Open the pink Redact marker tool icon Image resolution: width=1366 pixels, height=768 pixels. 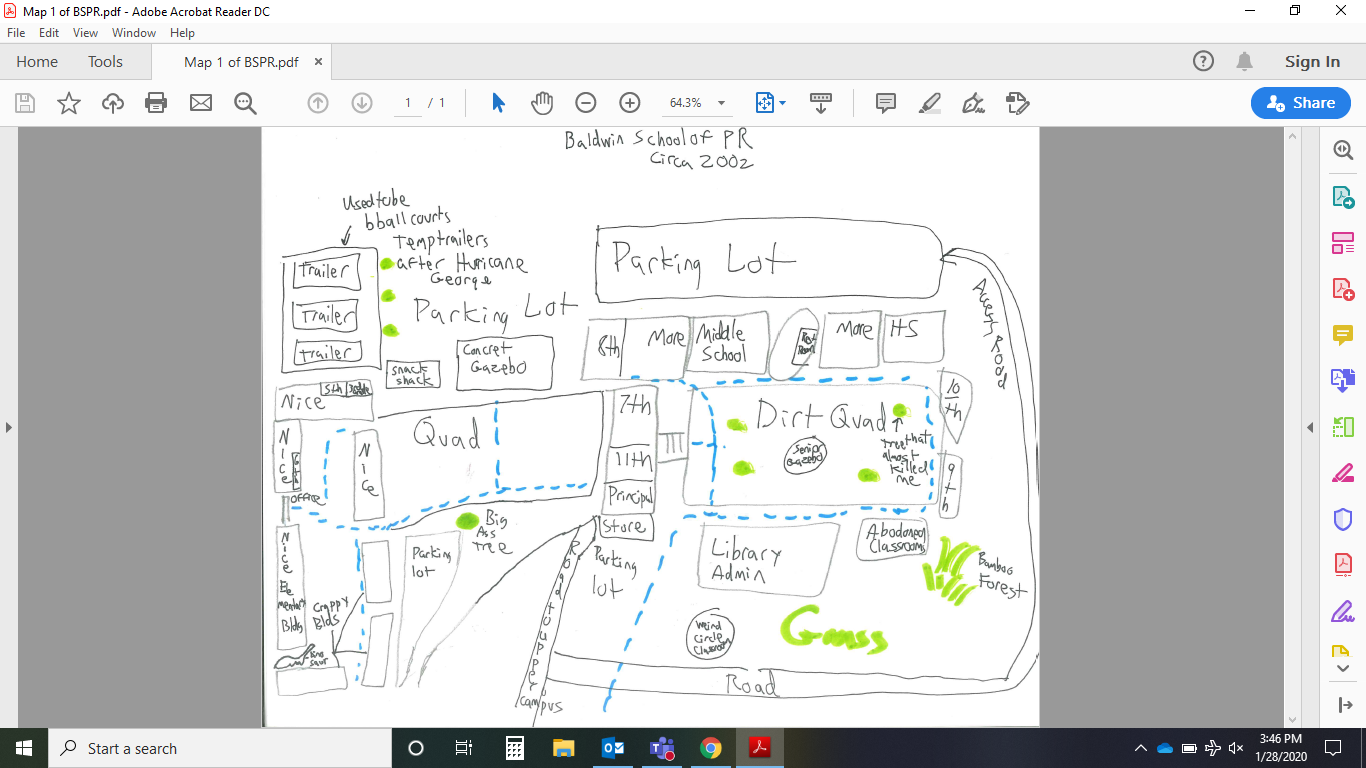1342,473
